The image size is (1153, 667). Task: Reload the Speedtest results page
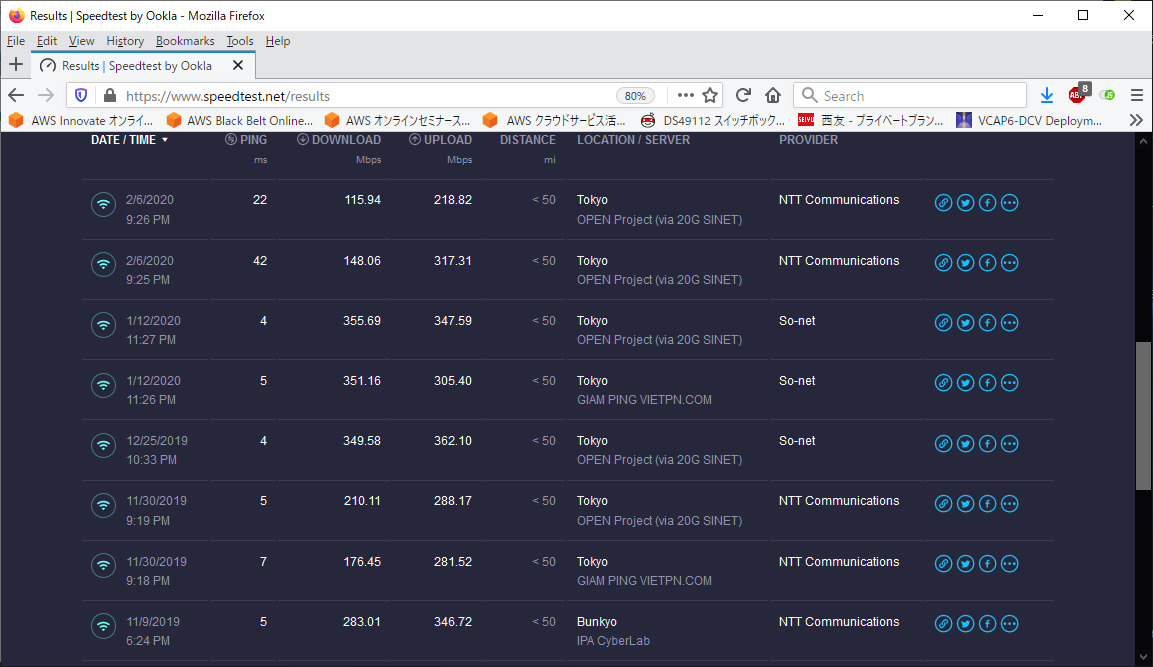(x=743, y=96)
